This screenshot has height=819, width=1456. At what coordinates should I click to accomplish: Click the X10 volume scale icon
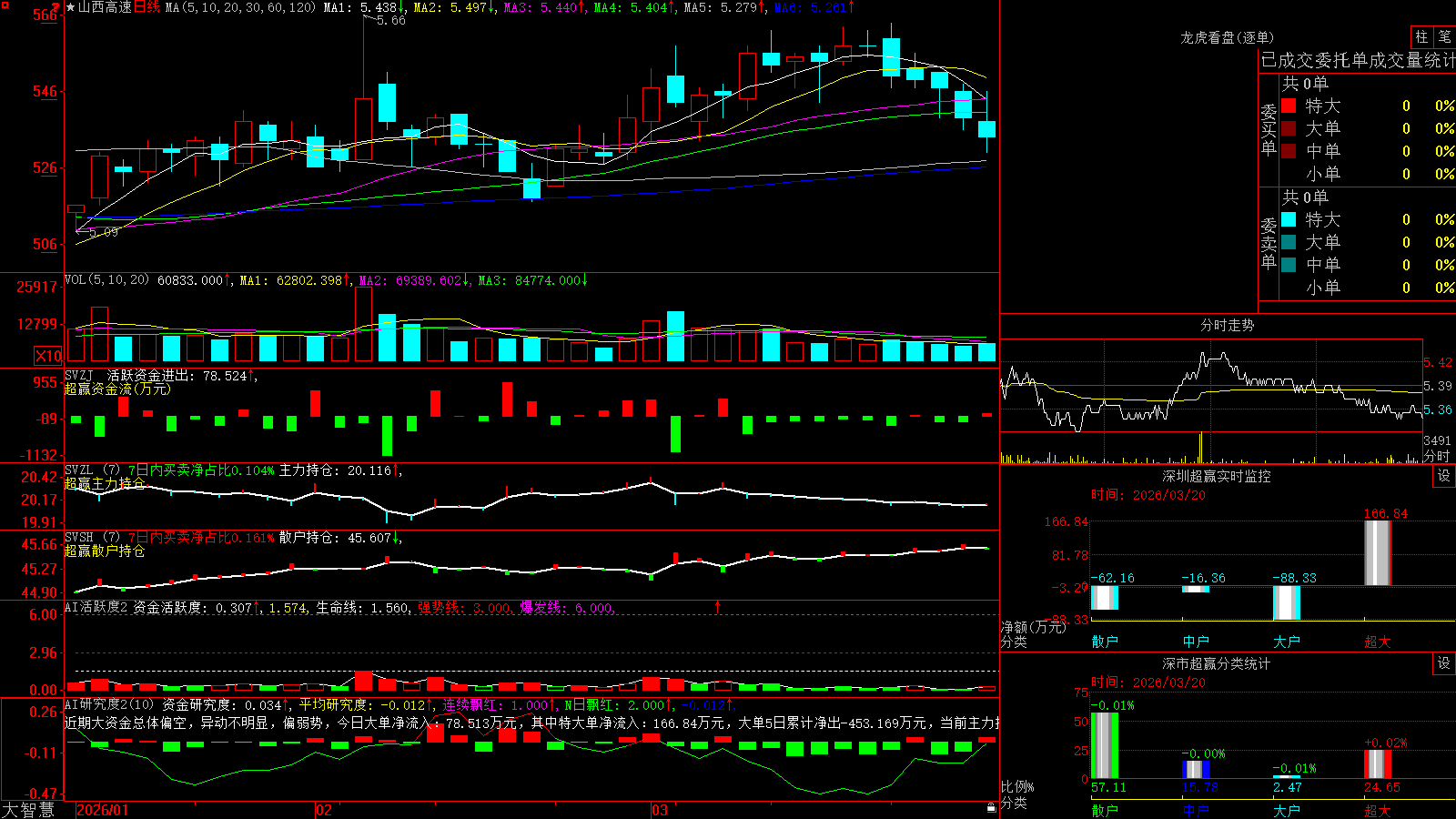48,356
